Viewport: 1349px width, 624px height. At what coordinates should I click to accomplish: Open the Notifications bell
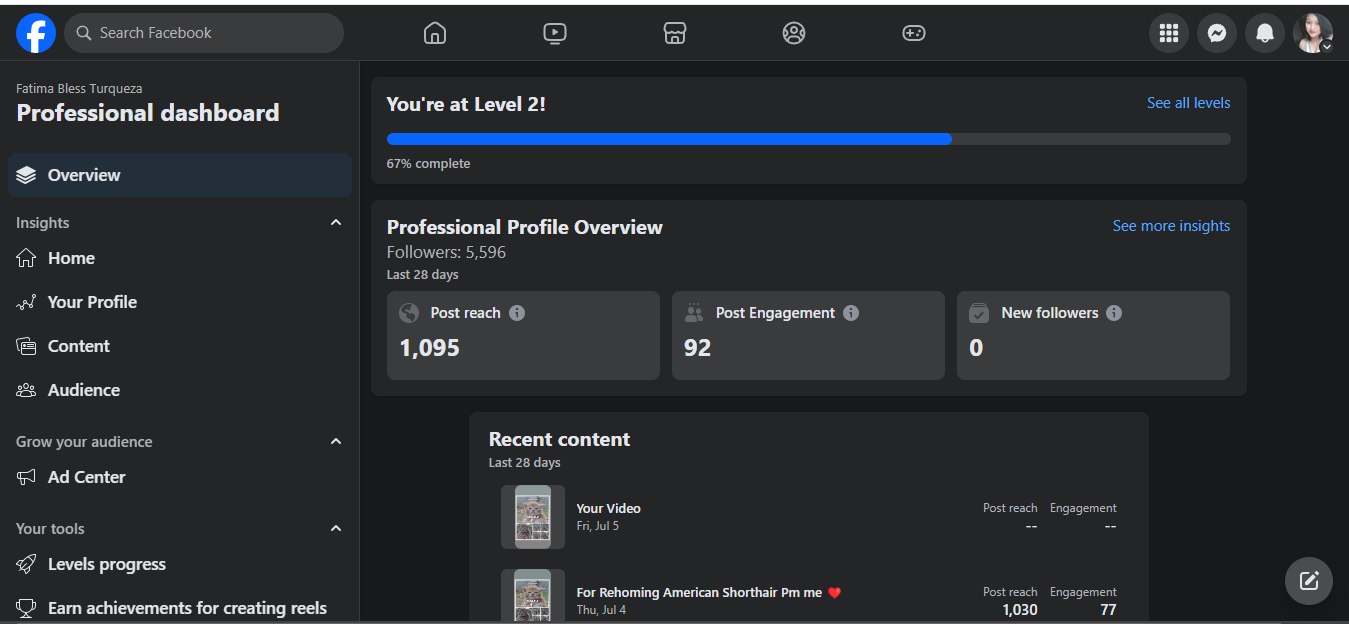point(1265,33)
